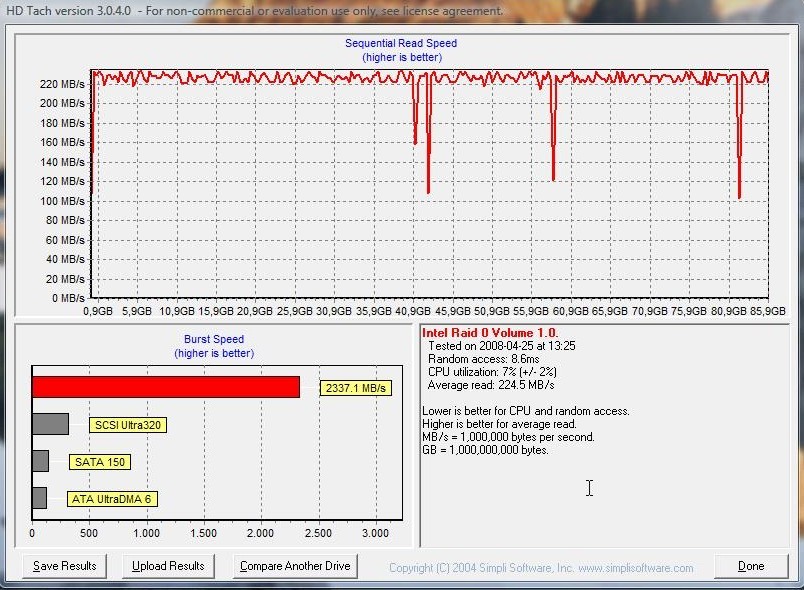Click the Burst Speed chart title

pyautogui.click(x=214, y=339)
